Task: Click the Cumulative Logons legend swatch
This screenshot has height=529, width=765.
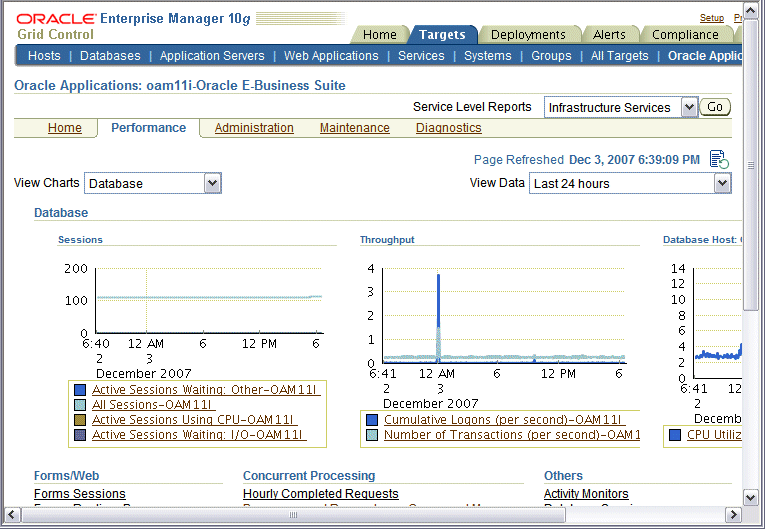Action: tap(372, 420)
